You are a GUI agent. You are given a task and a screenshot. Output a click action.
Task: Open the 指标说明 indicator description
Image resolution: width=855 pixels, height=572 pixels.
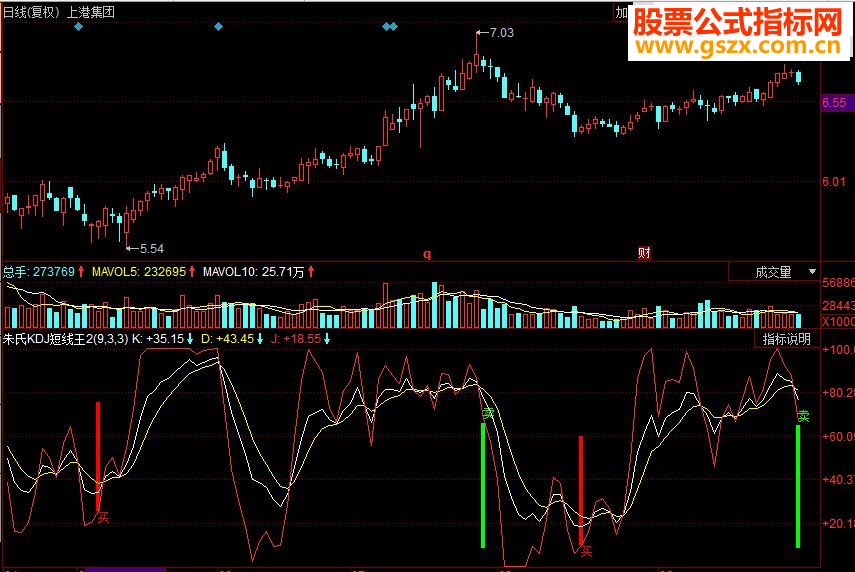[x=786, y=339]
